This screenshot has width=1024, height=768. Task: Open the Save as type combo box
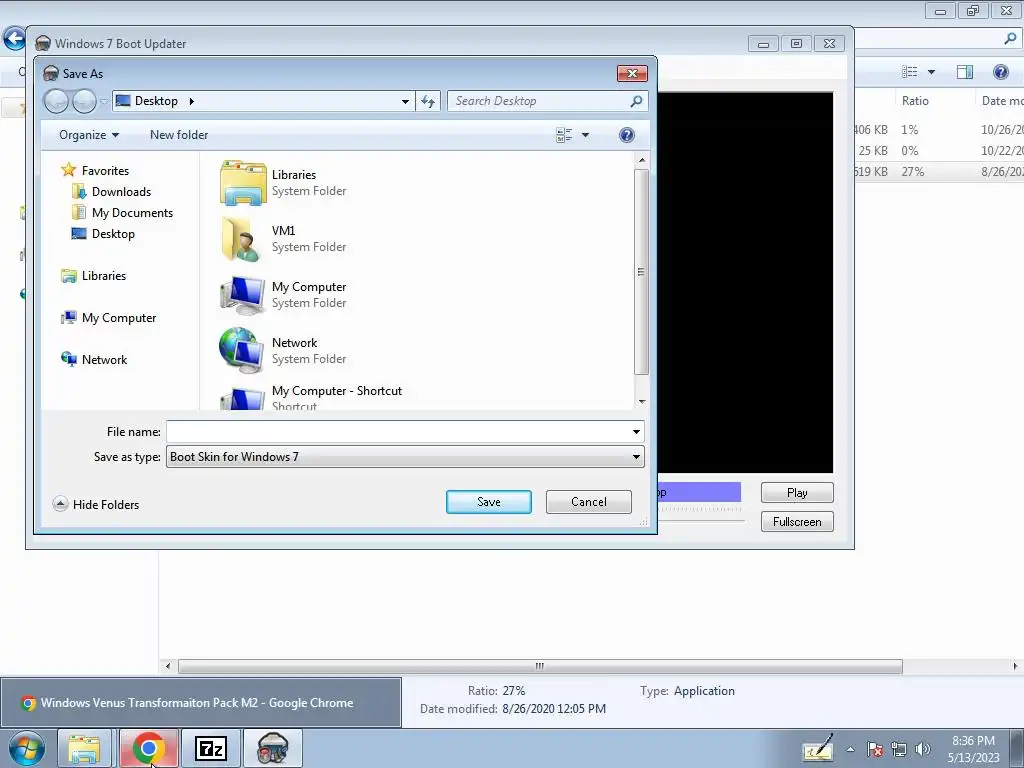pos(405,457)
